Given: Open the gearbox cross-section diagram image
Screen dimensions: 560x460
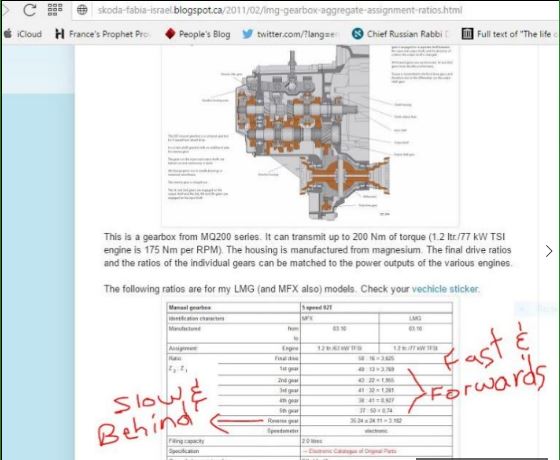Looking at the screenshot, I should coord(310,135).
